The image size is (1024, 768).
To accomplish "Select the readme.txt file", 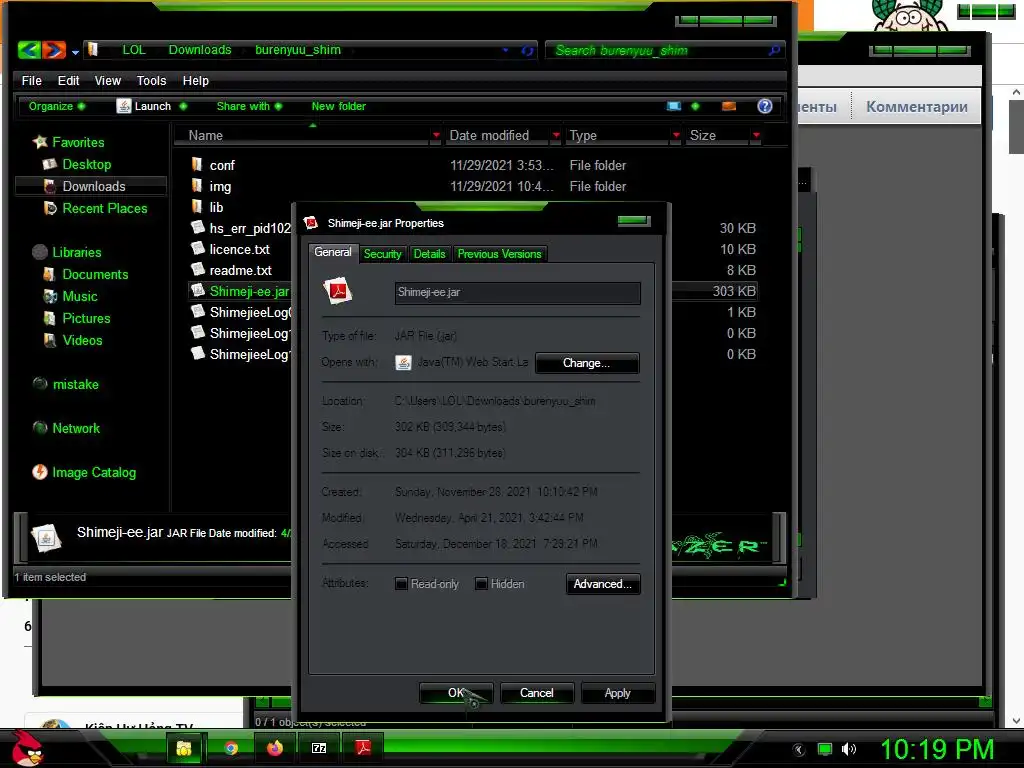I will 231,270.
